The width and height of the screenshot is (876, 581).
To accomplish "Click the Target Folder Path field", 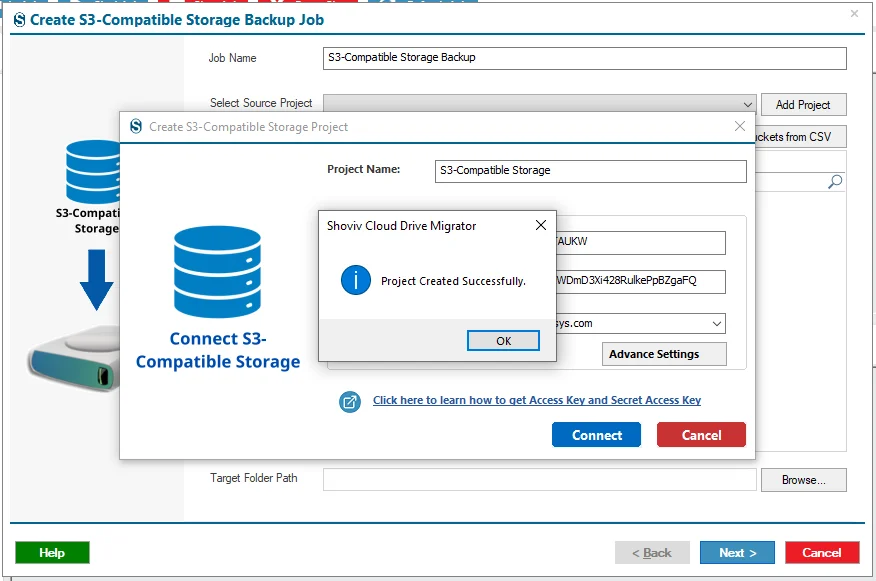I will [539, 480].
